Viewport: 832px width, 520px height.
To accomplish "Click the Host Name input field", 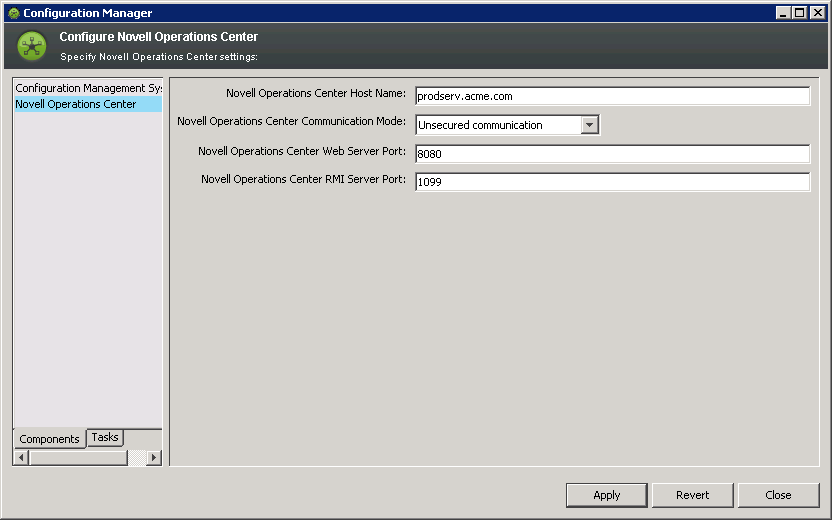I will (x=612, y=96).
